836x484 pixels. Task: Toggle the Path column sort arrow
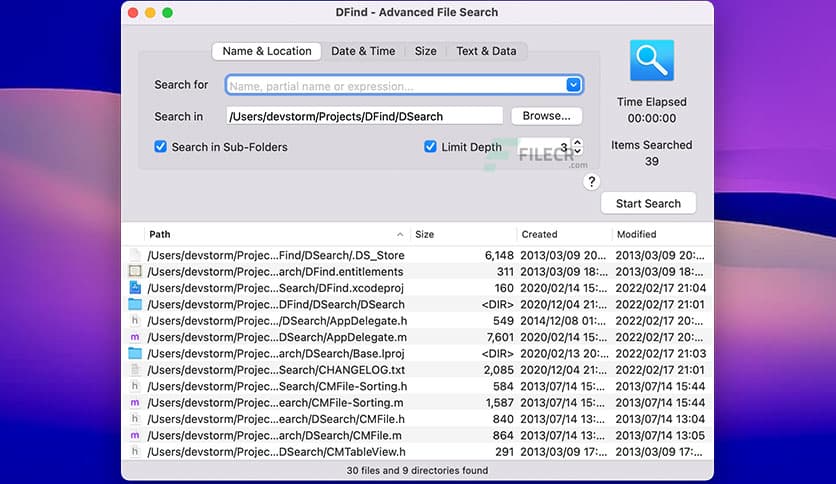(400, 235)
